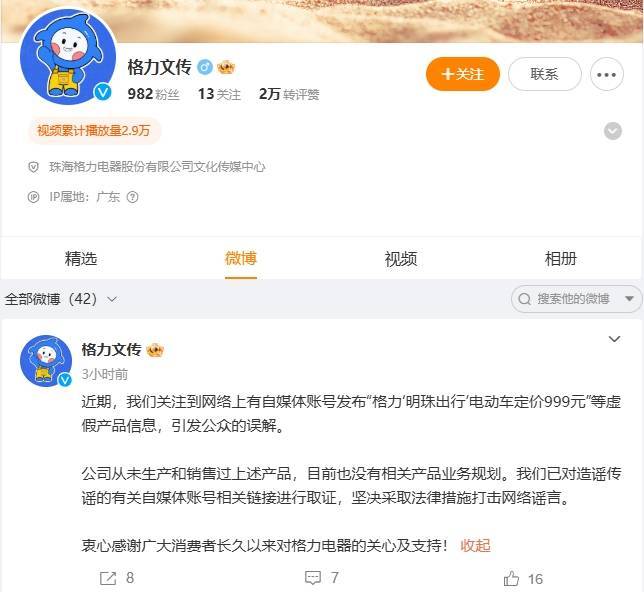Expand profile details with the round chevron

(613, 131)
